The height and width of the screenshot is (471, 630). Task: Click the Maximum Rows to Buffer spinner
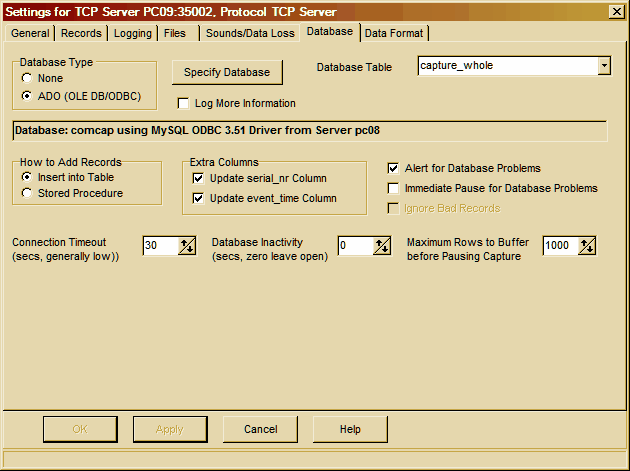[587, 246]
